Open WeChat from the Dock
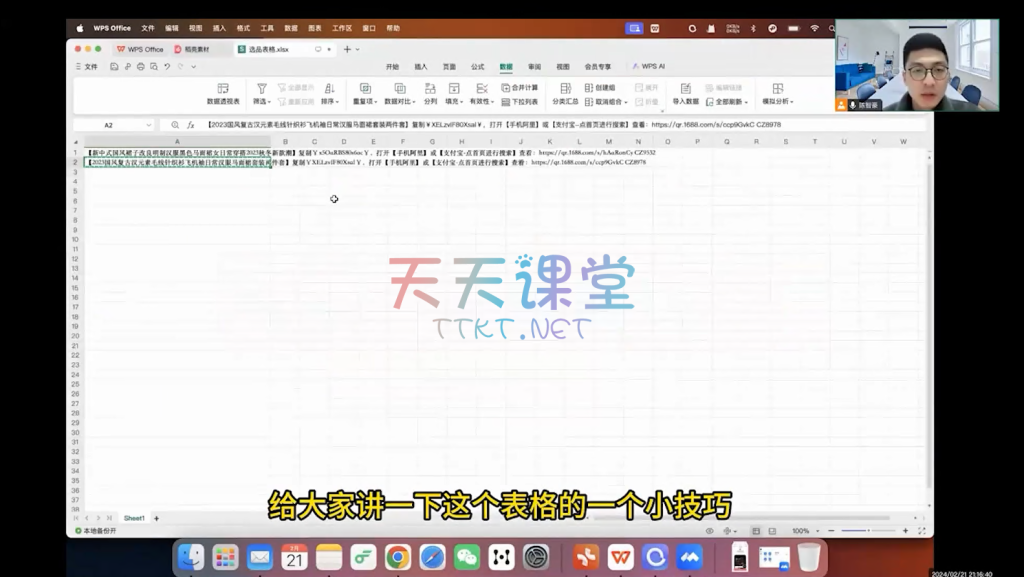Image resolution: width=1024 pixels, height=577 pixels. coord(467,557)
